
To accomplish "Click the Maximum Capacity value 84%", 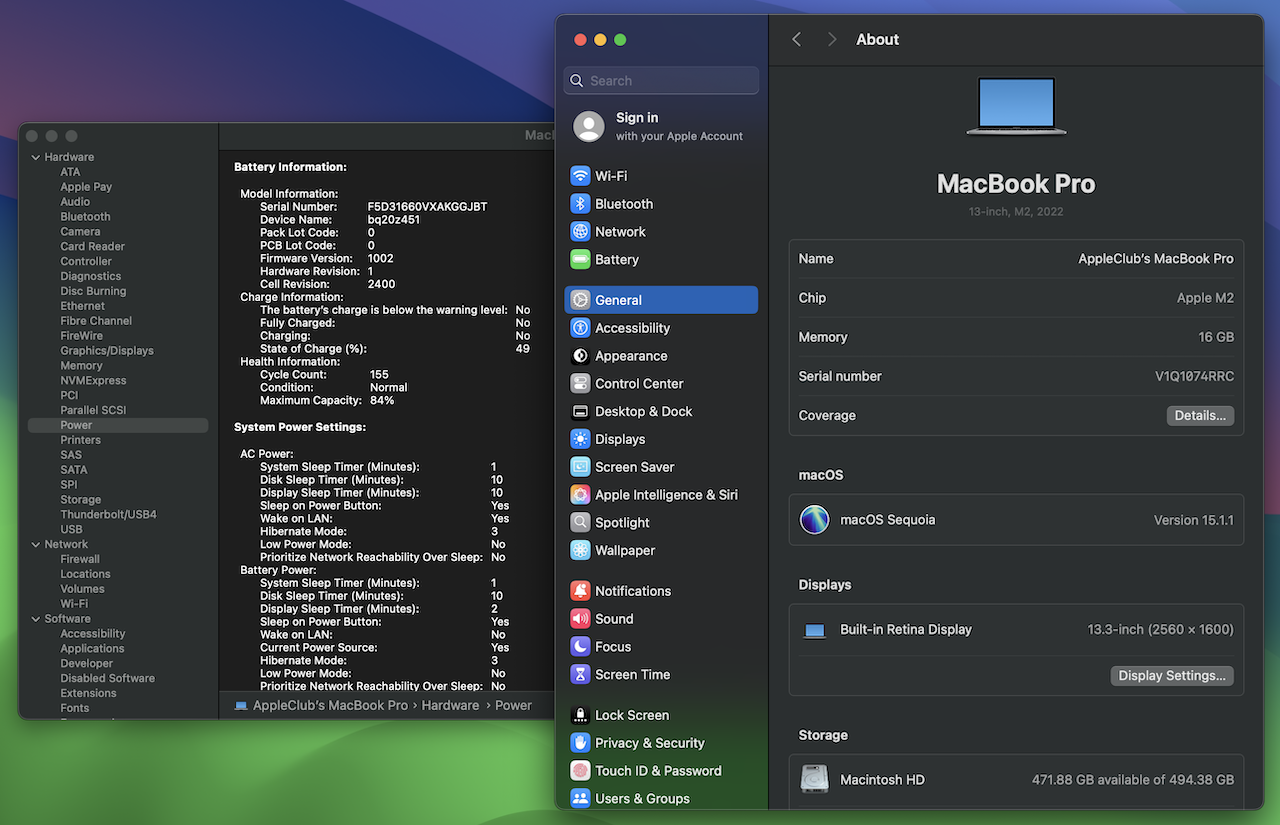I will (x=381, y=401).
